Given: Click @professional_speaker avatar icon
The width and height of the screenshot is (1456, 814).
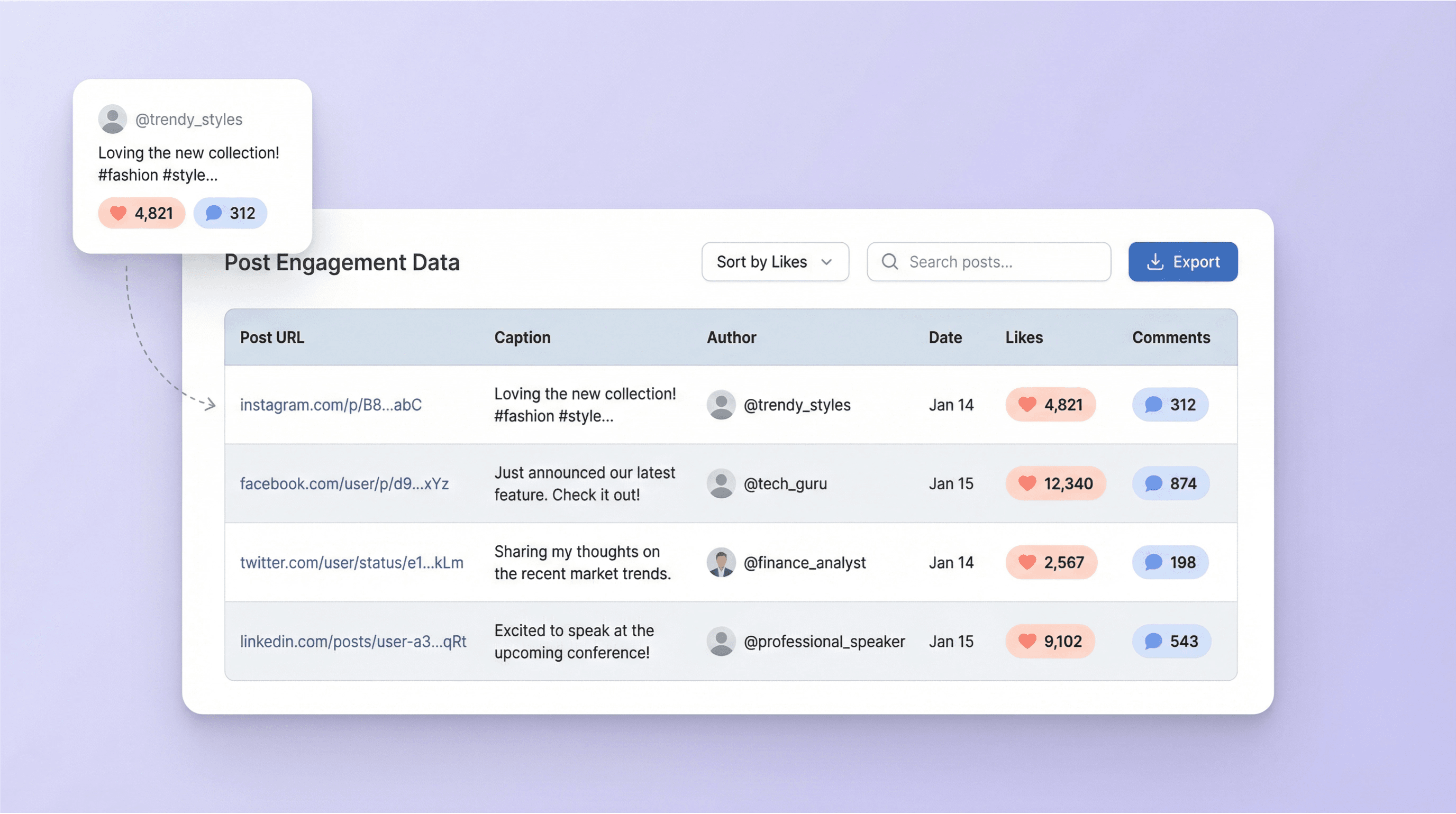Looking at the screenshot, I should pos(721,641).
